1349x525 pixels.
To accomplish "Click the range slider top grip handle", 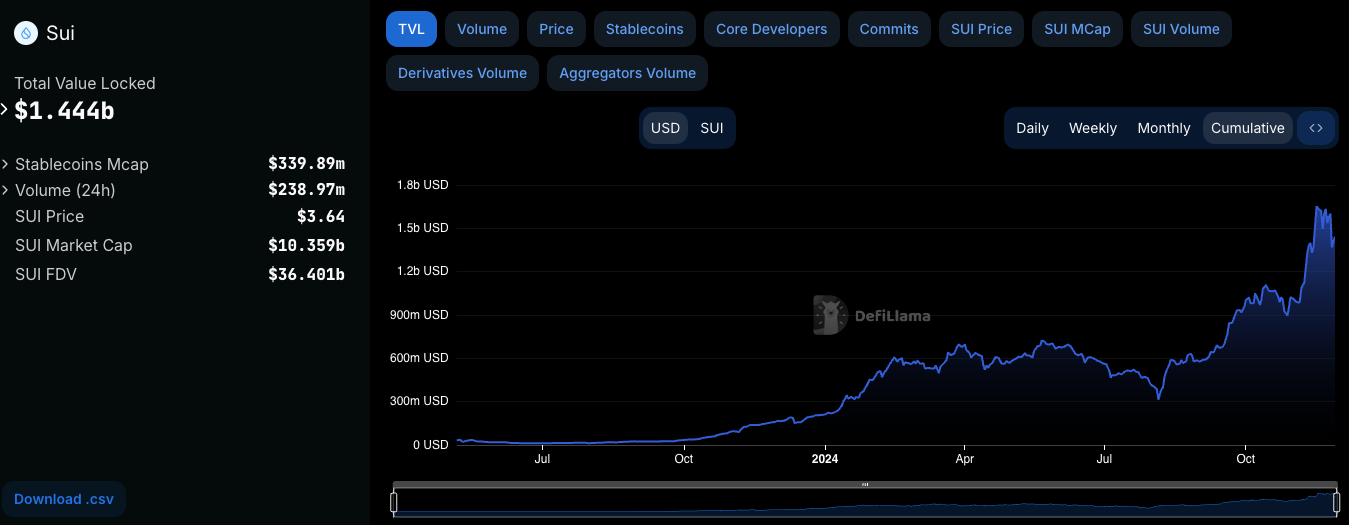I will pos(865,485).
